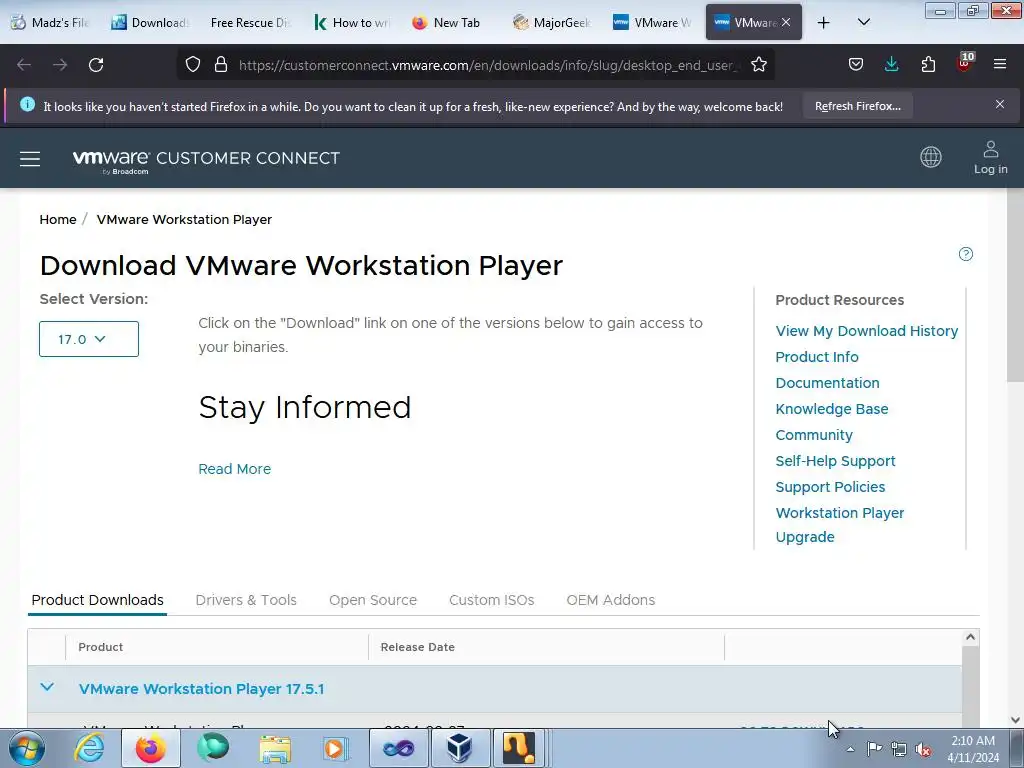
Task: Open the Workstation Player Upgrade link
Action: tap(839, 525)
